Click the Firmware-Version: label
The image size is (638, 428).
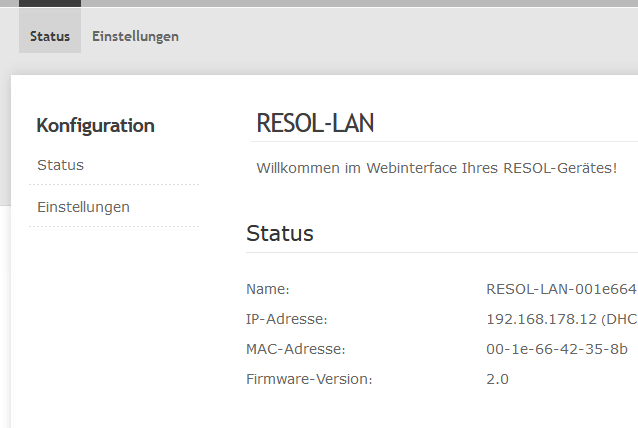tap(309, 379)
